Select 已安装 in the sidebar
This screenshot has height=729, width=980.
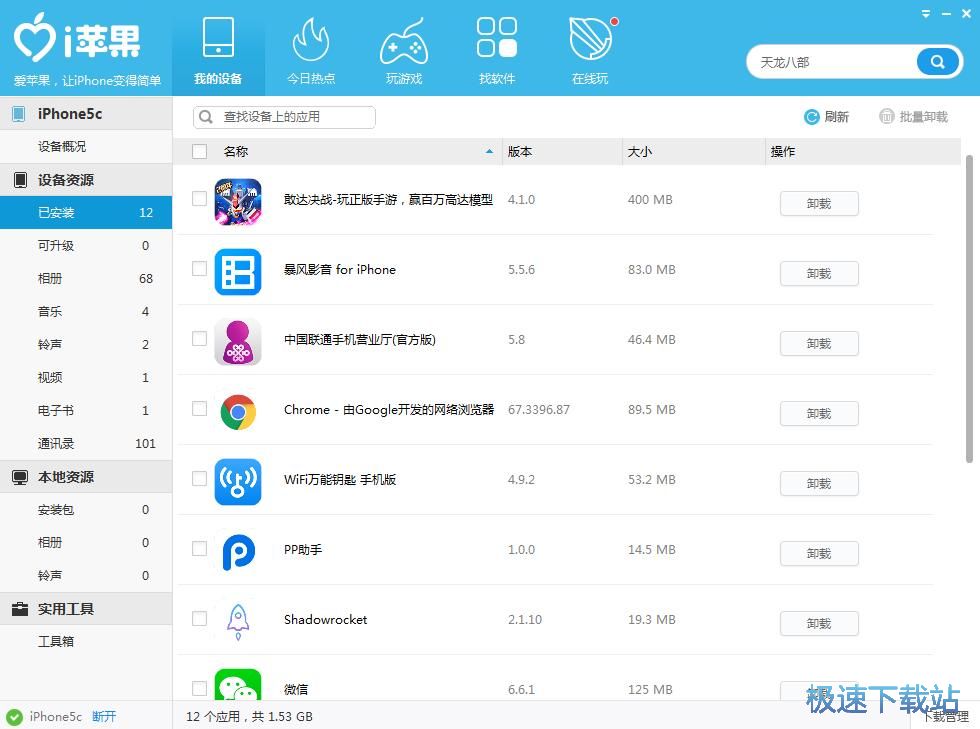(86, 213)
